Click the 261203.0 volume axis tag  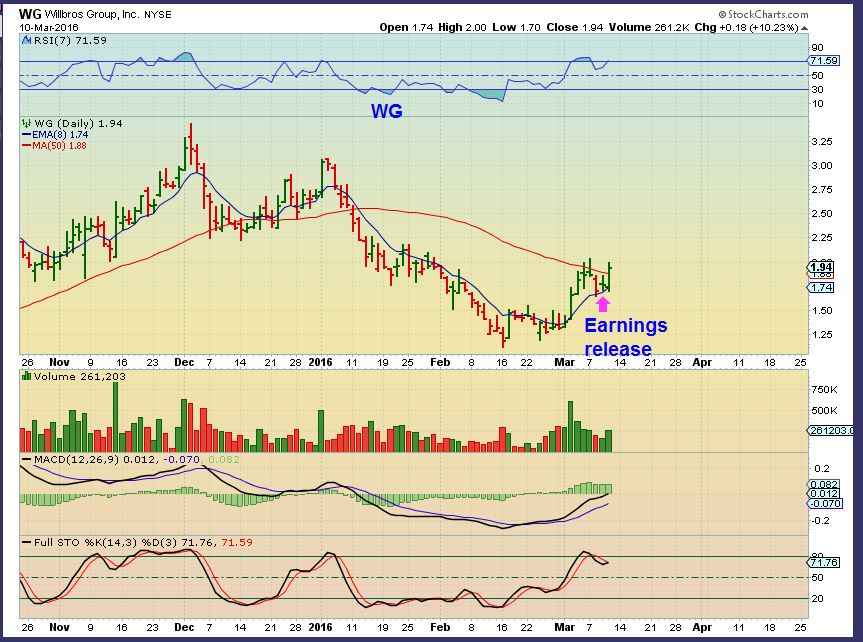[831, 430]
